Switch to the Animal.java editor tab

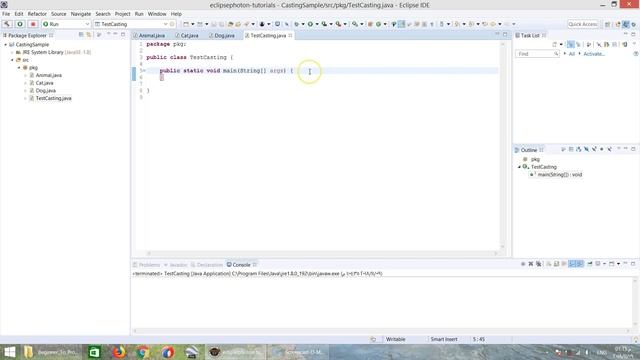[x=149, y=36]
